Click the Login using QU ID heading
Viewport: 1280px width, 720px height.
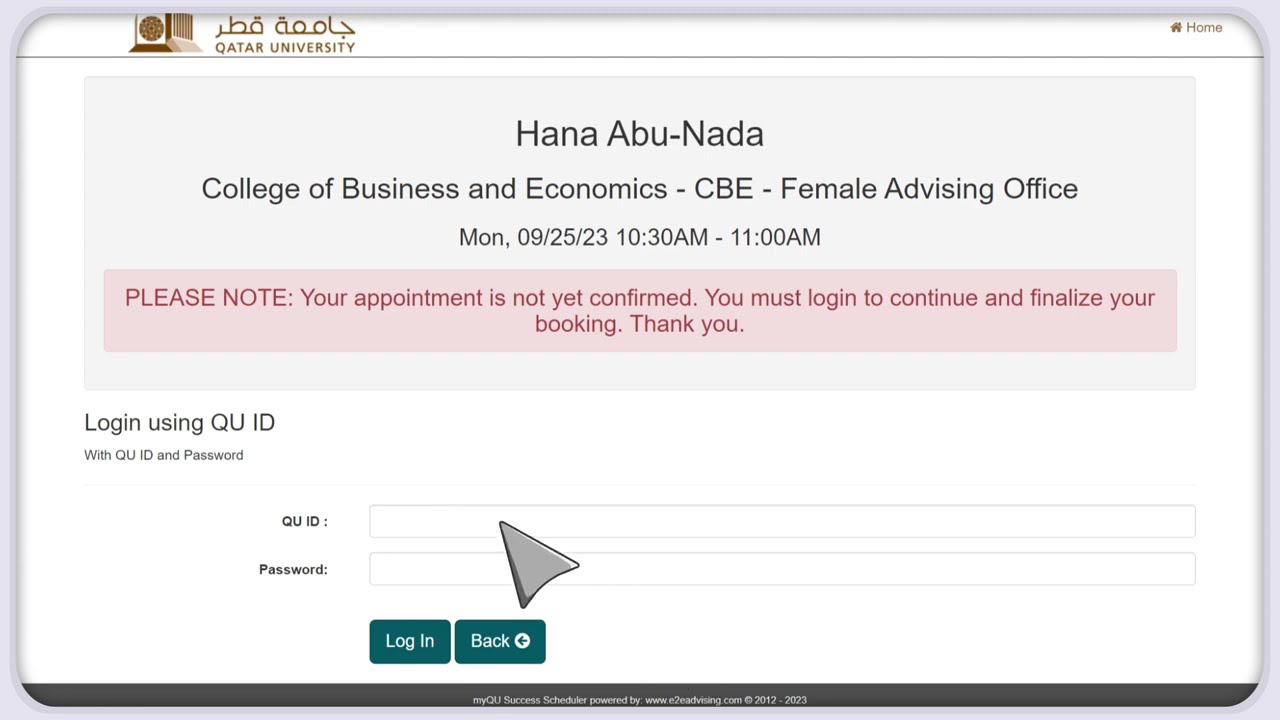[179, 423]
